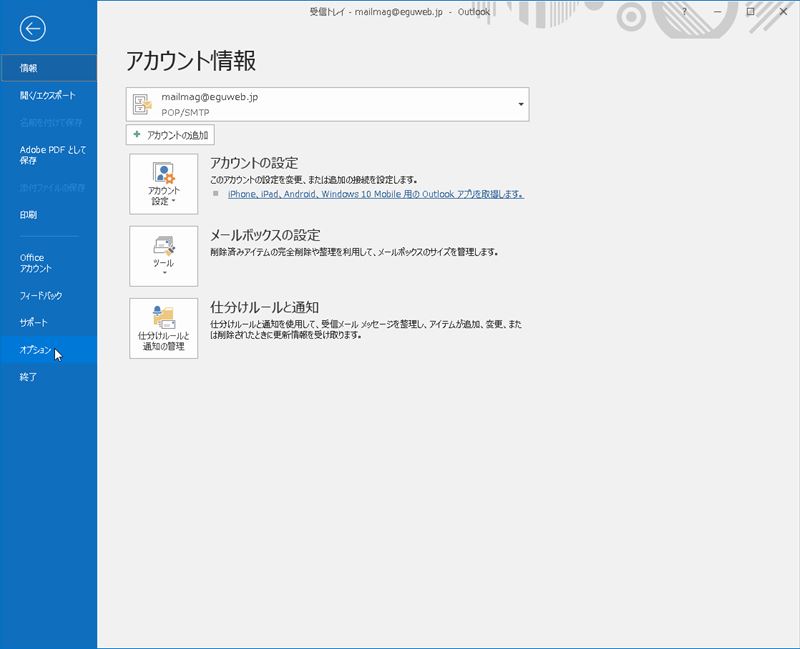Open 開く/エクスポート in the sidebar
This screenshot has height=649, width=800.
(47, 96)
